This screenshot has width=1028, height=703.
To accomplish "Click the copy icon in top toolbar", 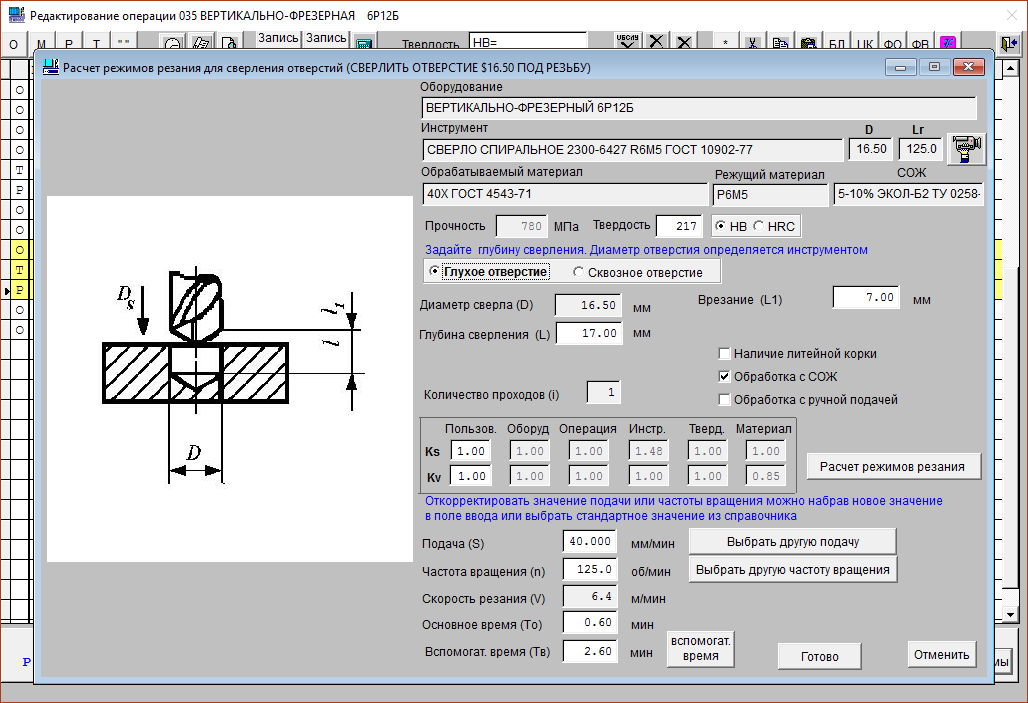I will 780,44.
